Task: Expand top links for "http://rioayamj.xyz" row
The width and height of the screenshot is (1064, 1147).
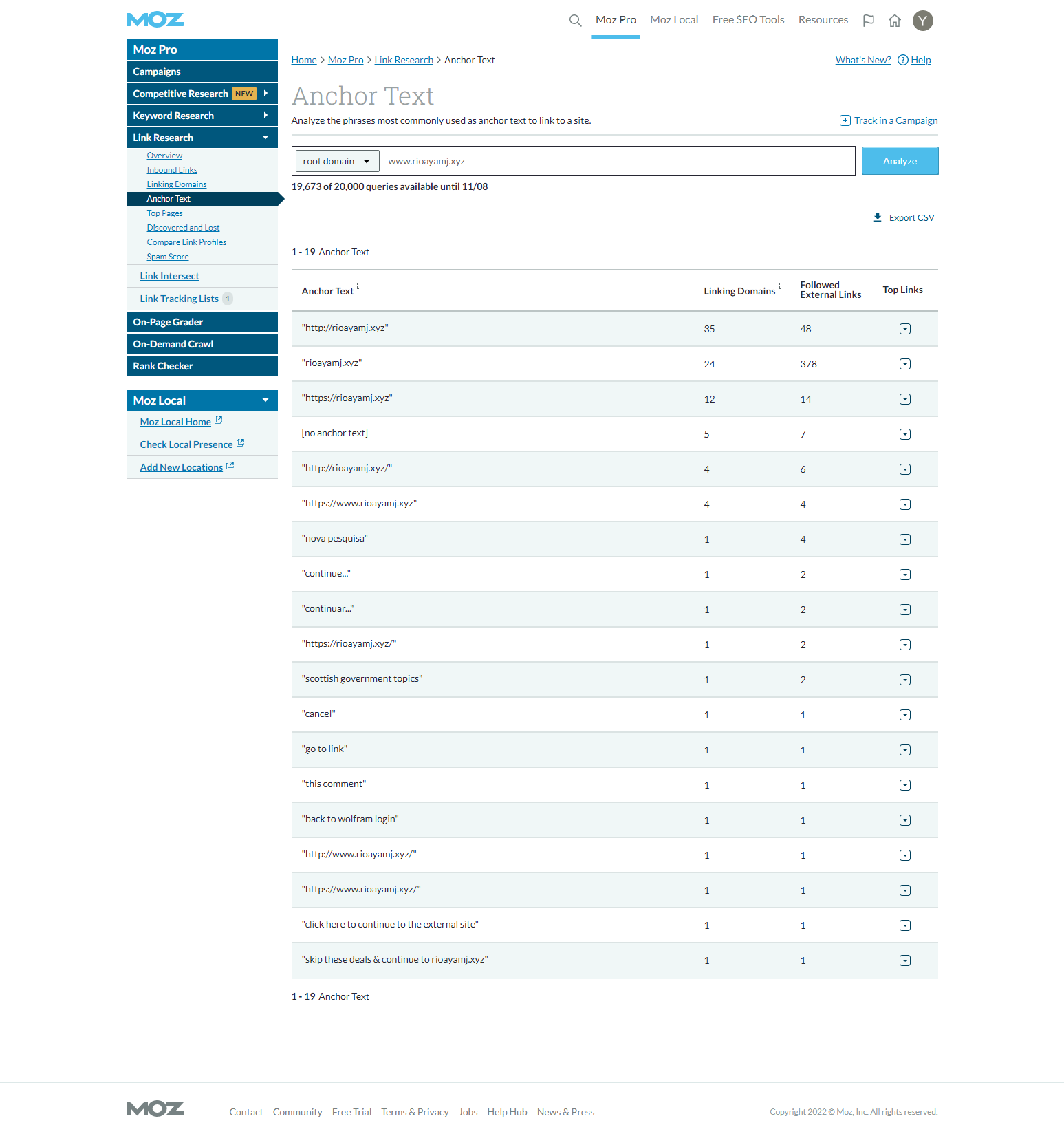Action: coord(905,329)
